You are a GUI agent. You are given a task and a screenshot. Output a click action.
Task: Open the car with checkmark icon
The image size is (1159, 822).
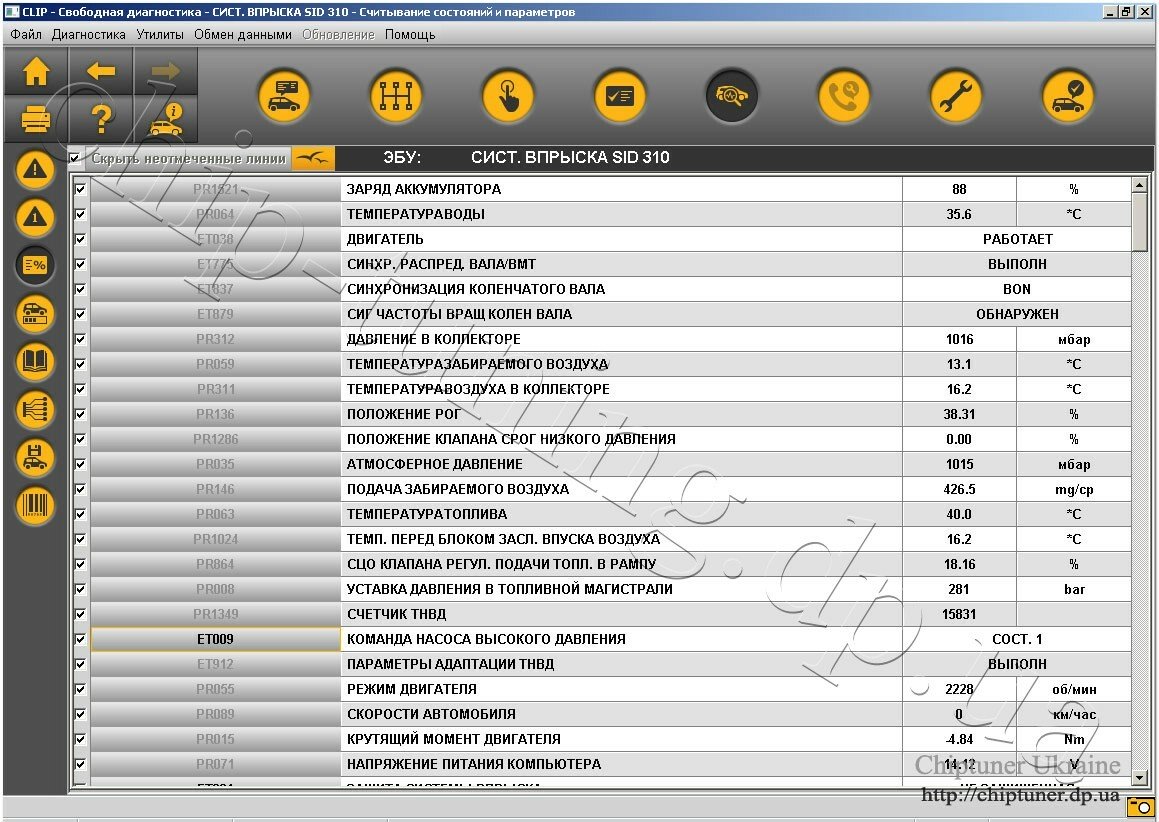pyautogui.click(x=1067, y=96)
